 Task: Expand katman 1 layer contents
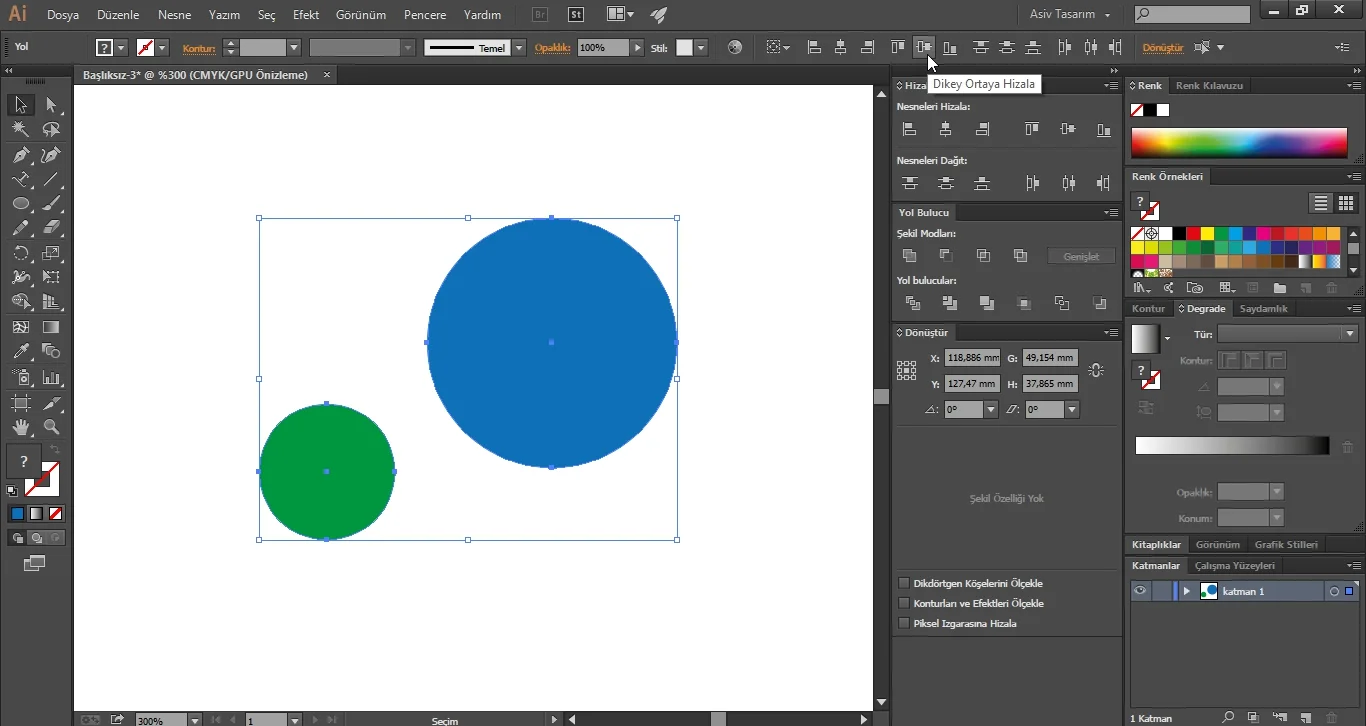point(1187,591)
